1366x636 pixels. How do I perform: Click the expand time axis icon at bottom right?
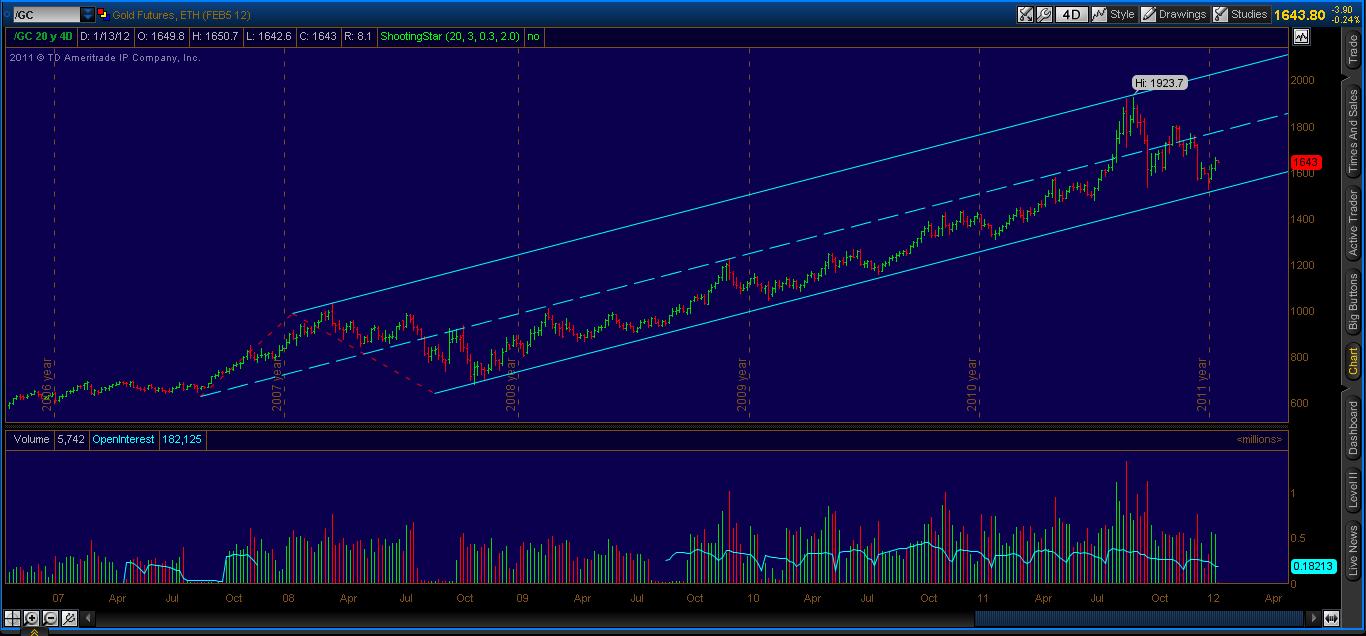1330,618
